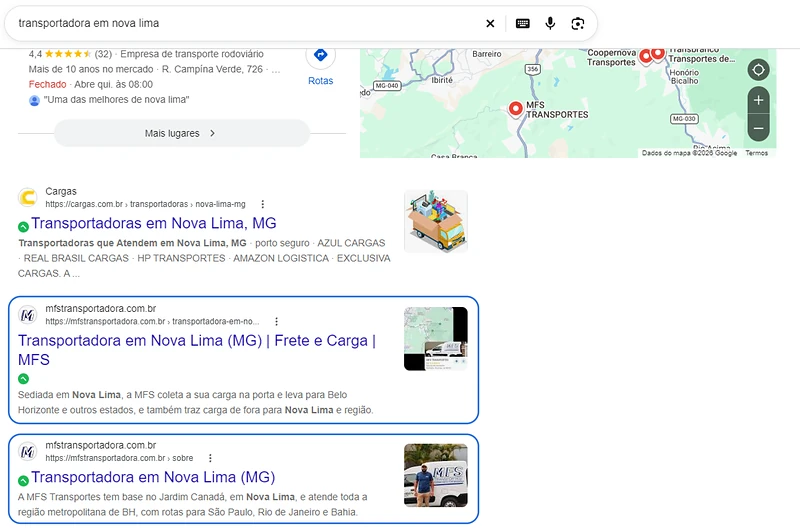Click the green badge under the MFS title

(23, 378)
